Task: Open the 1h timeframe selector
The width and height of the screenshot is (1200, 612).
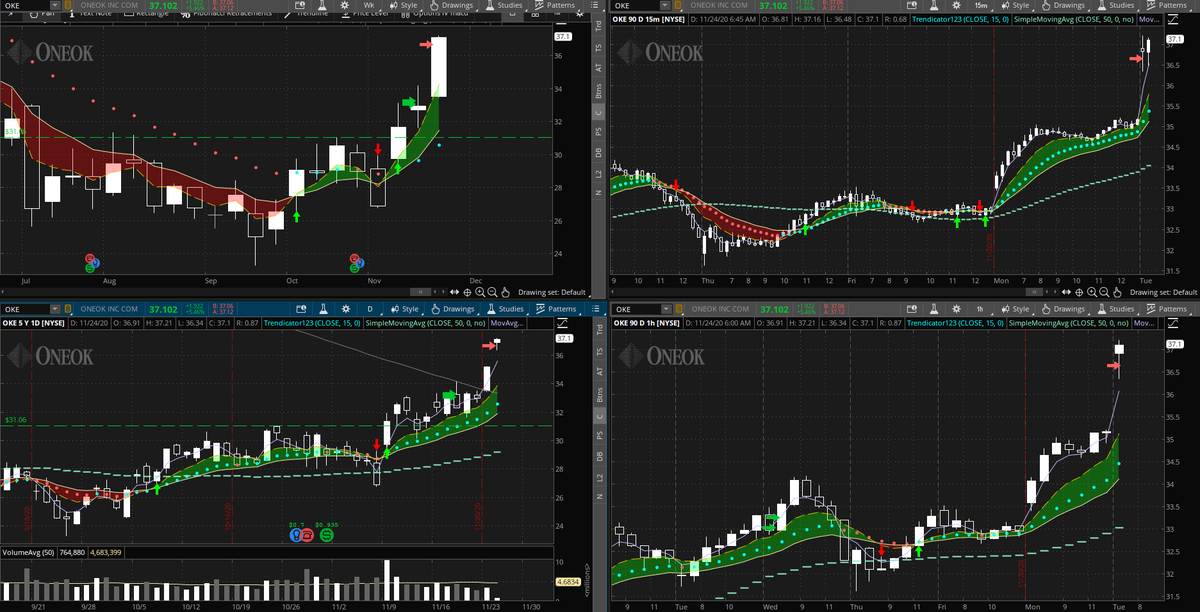Action: point(980,309)
